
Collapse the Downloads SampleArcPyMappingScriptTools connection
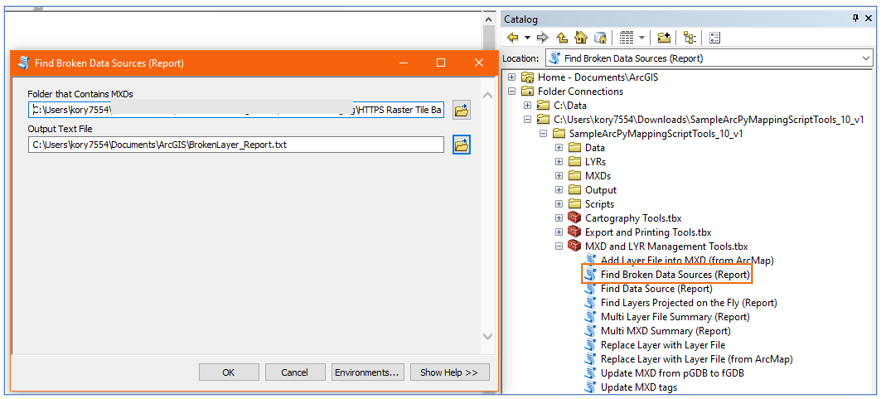[x=527, y=119]
